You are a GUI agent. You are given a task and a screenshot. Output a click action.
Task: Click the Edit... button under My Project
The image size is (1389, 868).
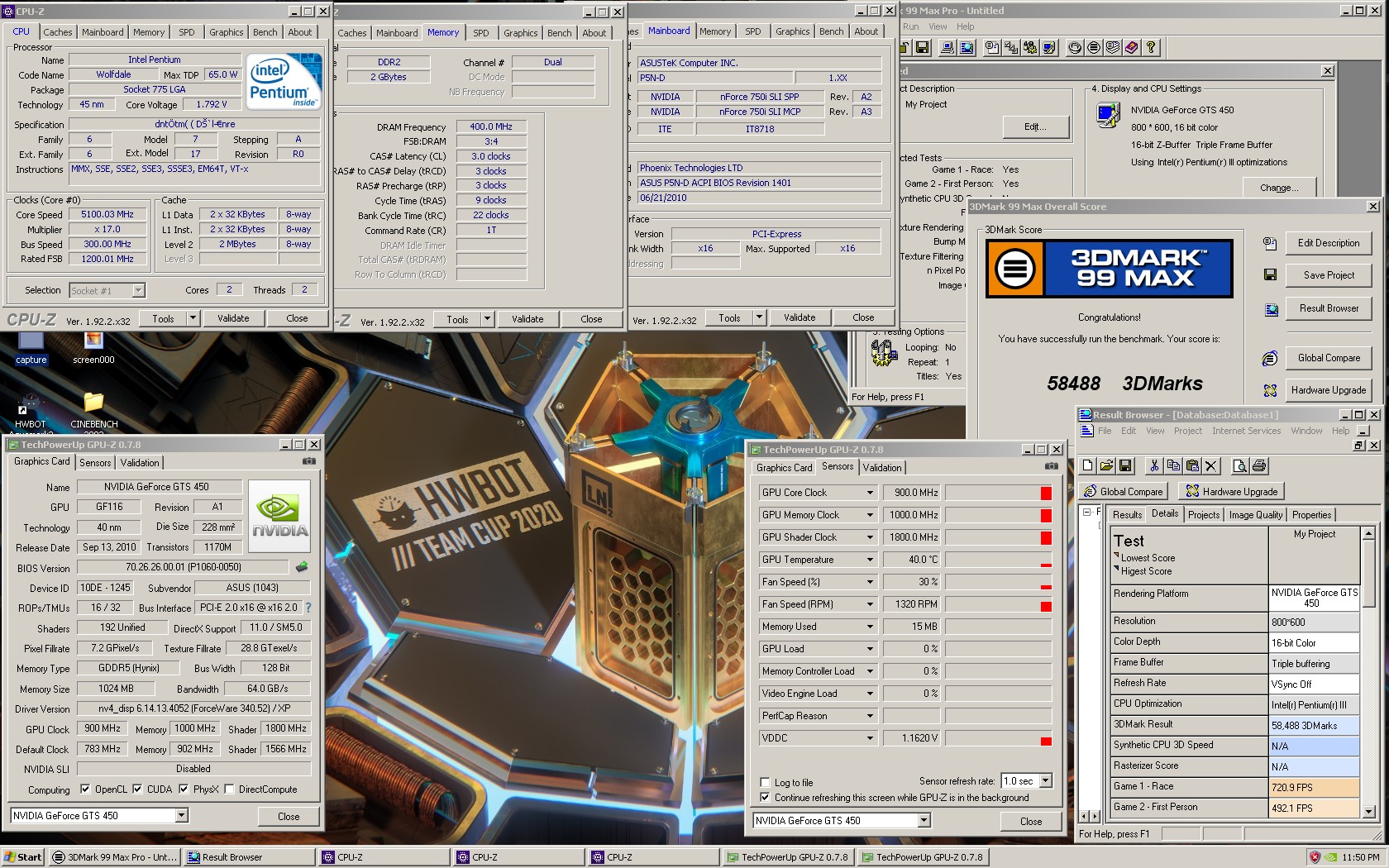pyautogui.click(x=1035, y=126)
